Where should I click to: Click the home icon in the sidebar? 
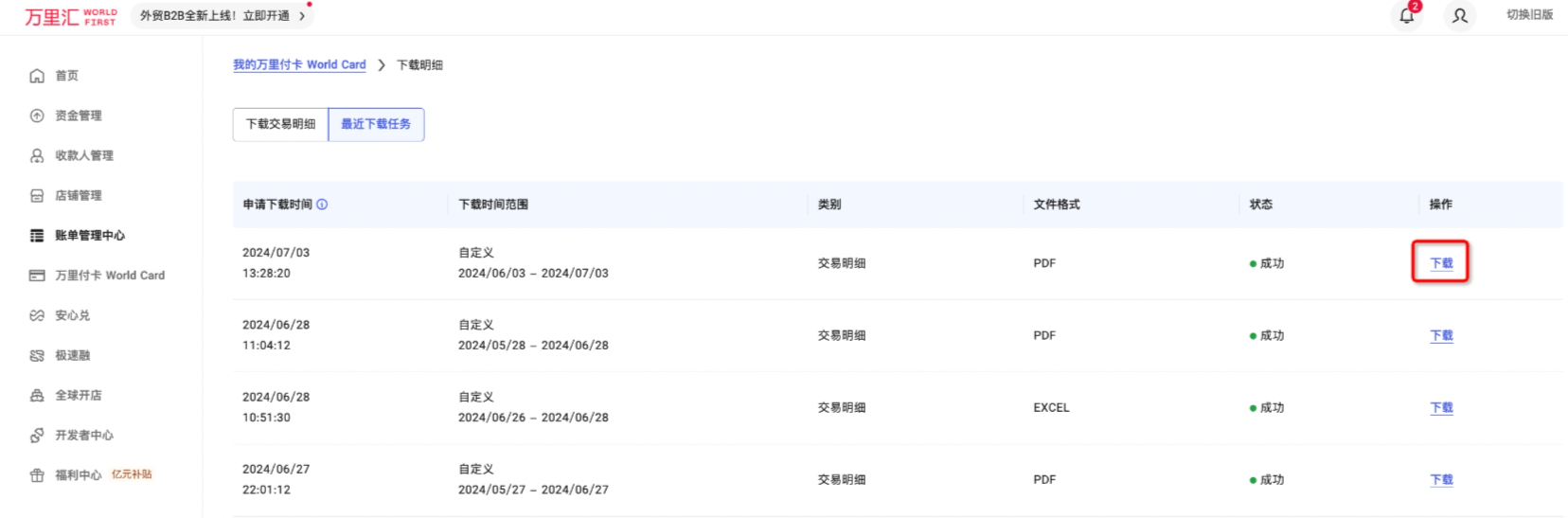[37, 76]
